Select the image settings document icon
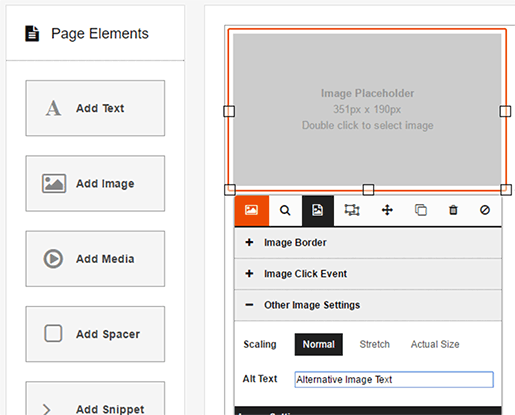This screenshot has height=415, width=515. point(318,210)
